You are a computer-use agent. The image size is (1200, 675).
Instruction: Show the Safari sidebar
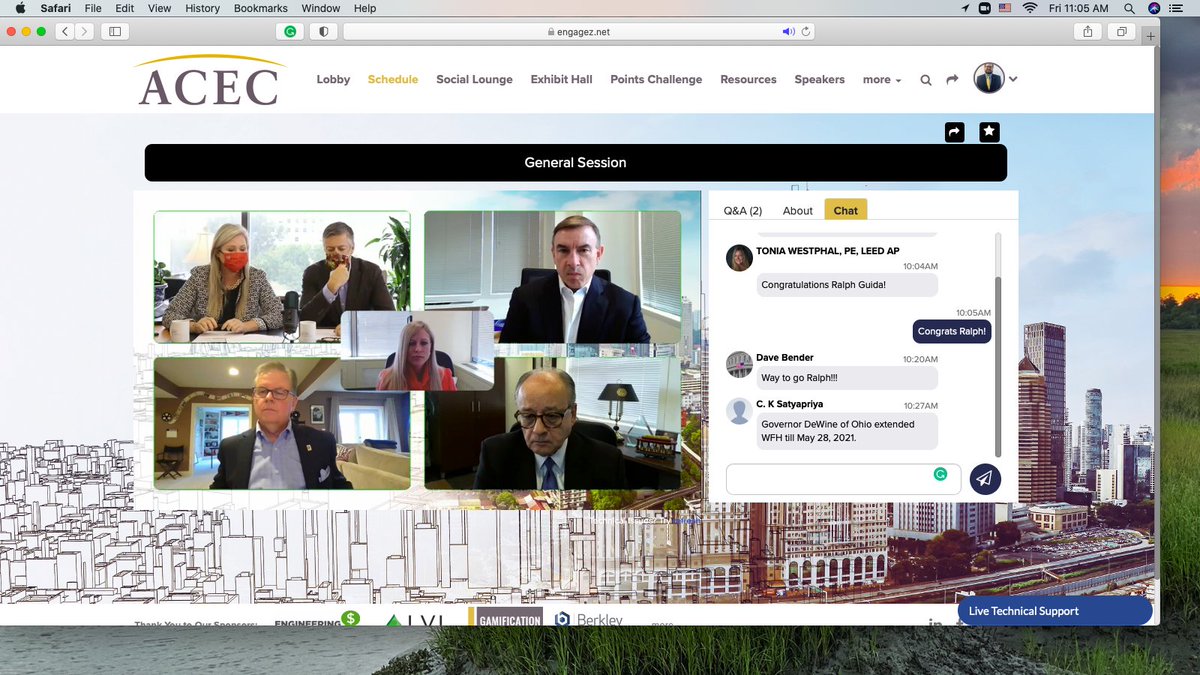click(x=115, y=31)
